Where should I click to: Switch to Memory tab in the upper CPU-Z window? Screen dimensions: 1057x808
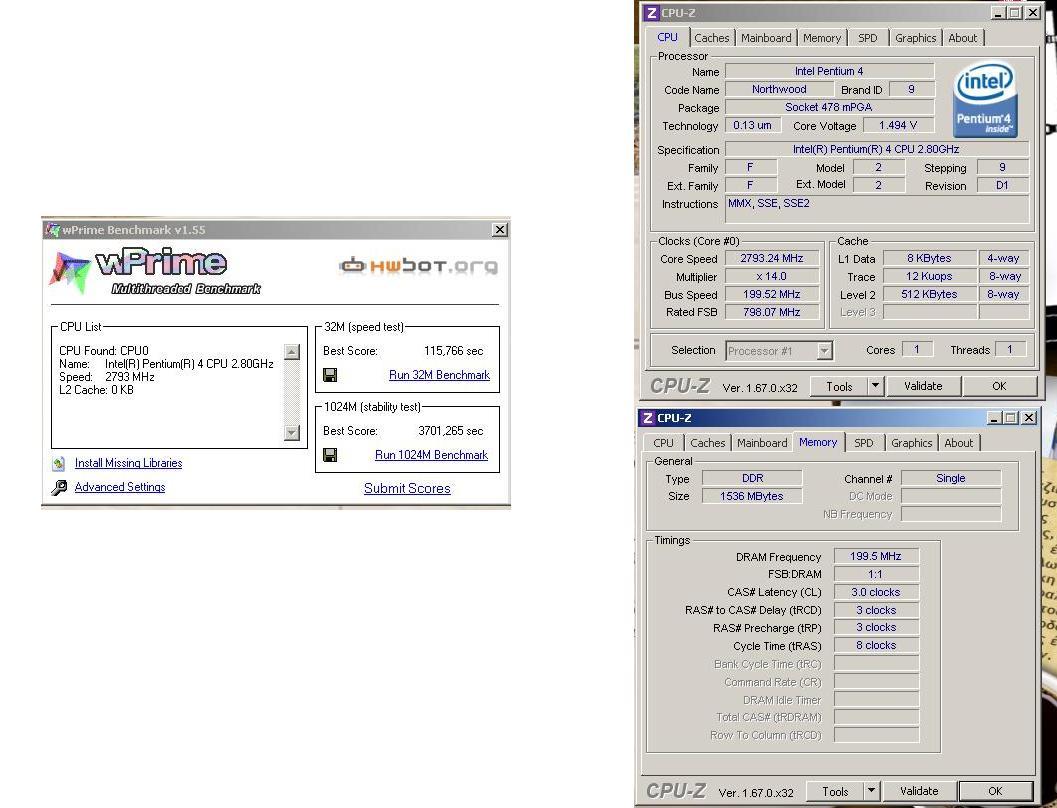click(x=822, y=38)
